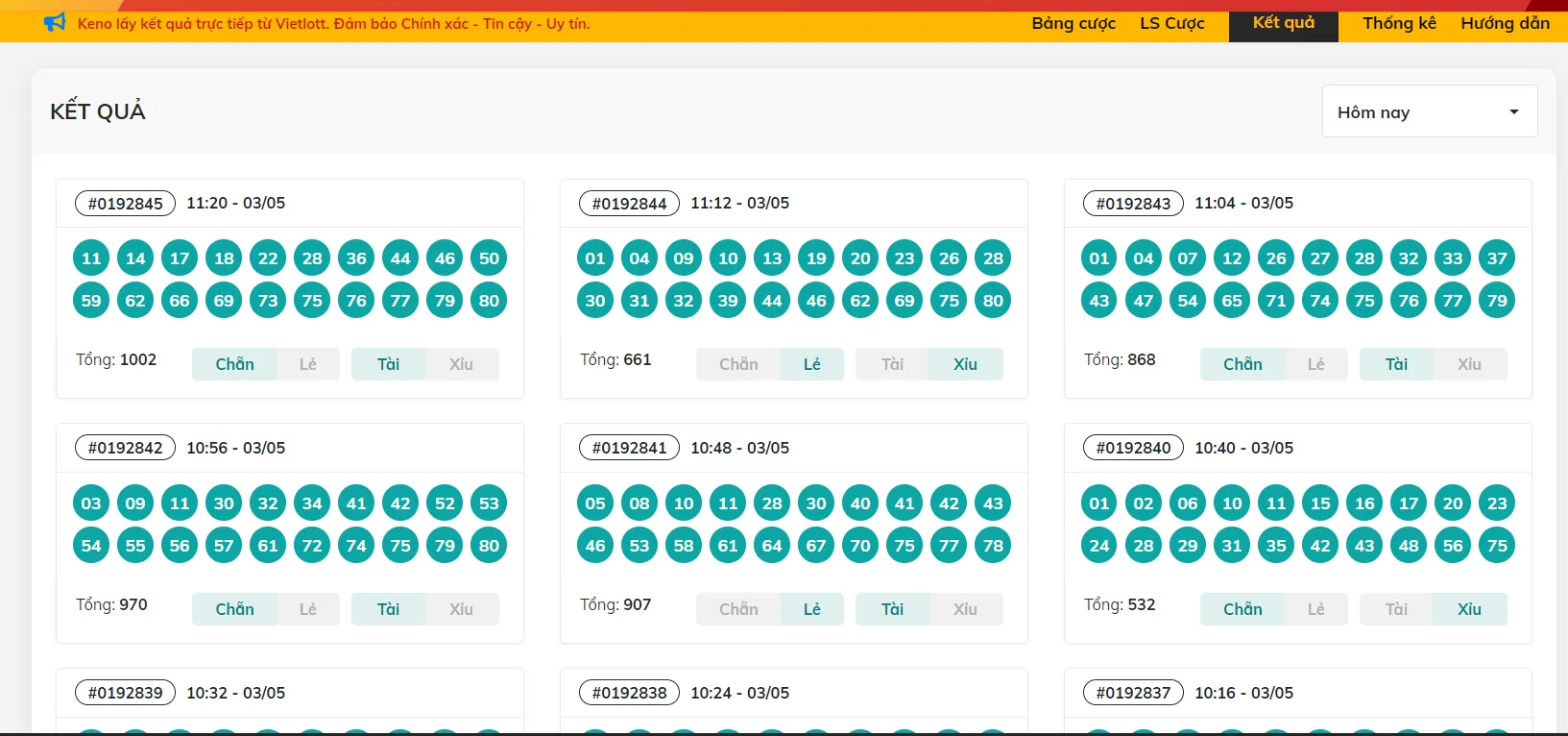Click Chẵn in draw #0192844
1568x736 pixels.
[738, 364]
